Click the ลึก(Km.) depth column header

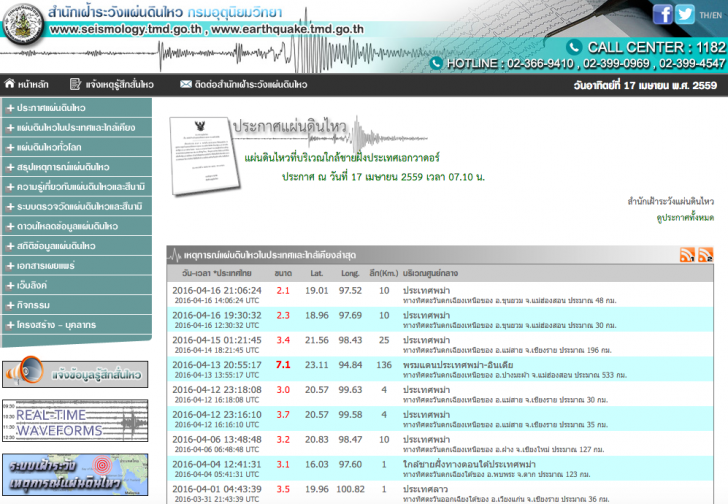click(384, 273)
